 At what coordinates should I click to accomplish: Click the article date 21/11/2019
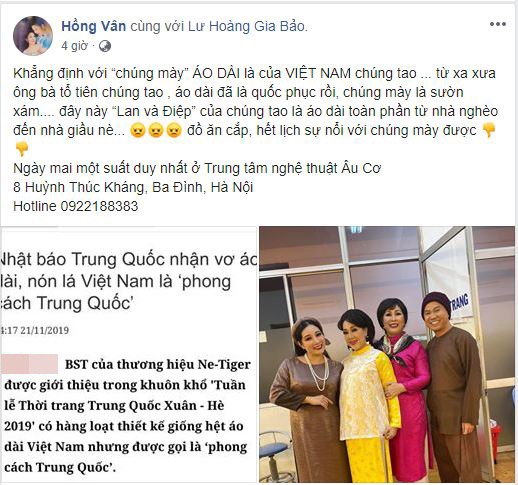(45, 330)
